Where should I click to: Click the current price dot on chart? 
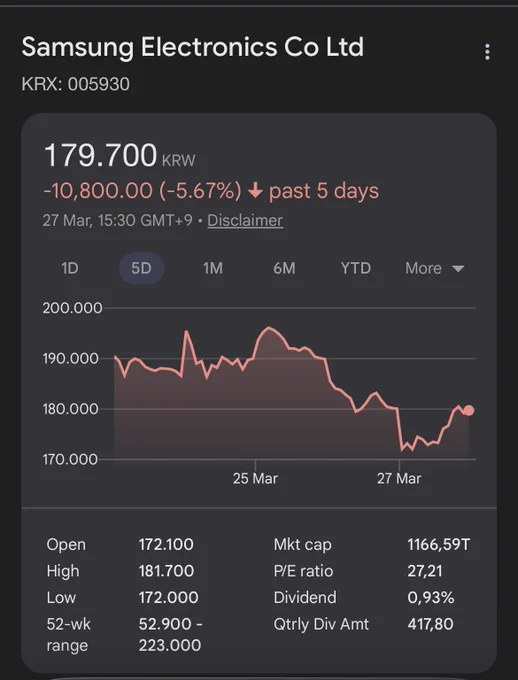469,410
